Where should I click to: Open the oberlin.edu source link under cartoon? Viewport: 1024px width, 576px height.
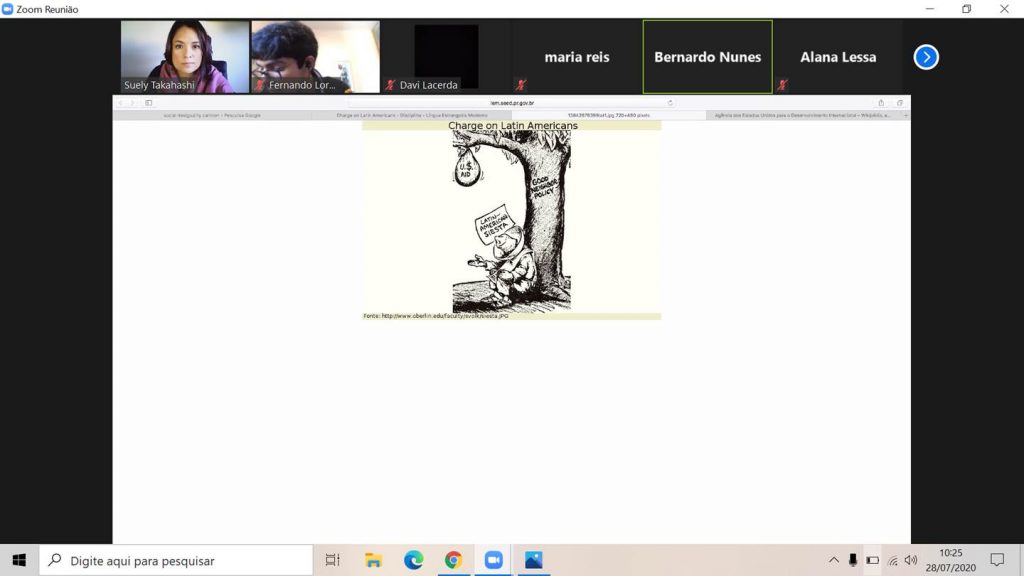pos(445,316)
